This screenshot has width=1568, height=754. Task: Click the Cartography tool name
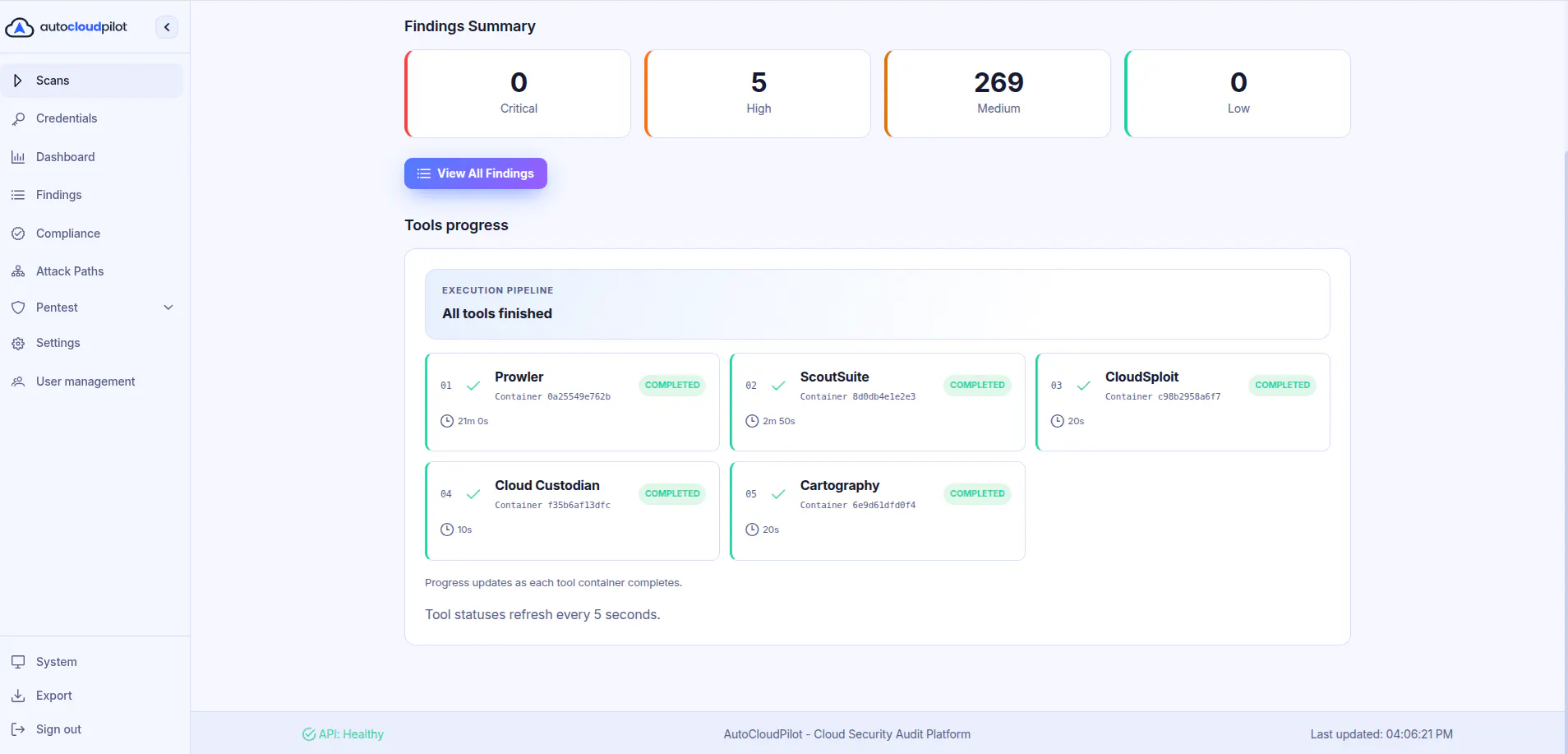tap(840, 485)
